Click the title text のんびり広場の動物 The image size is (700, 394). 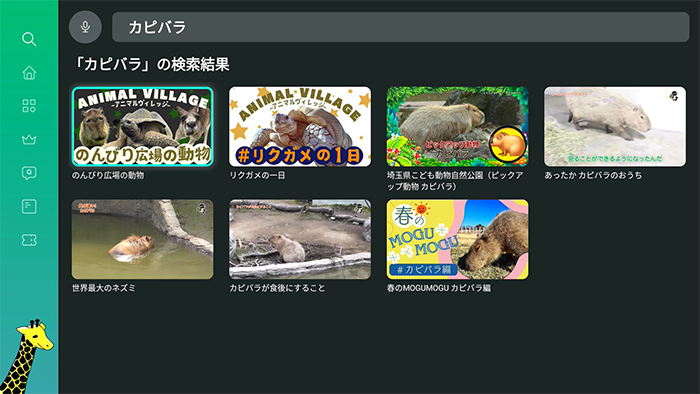point(108,175)
